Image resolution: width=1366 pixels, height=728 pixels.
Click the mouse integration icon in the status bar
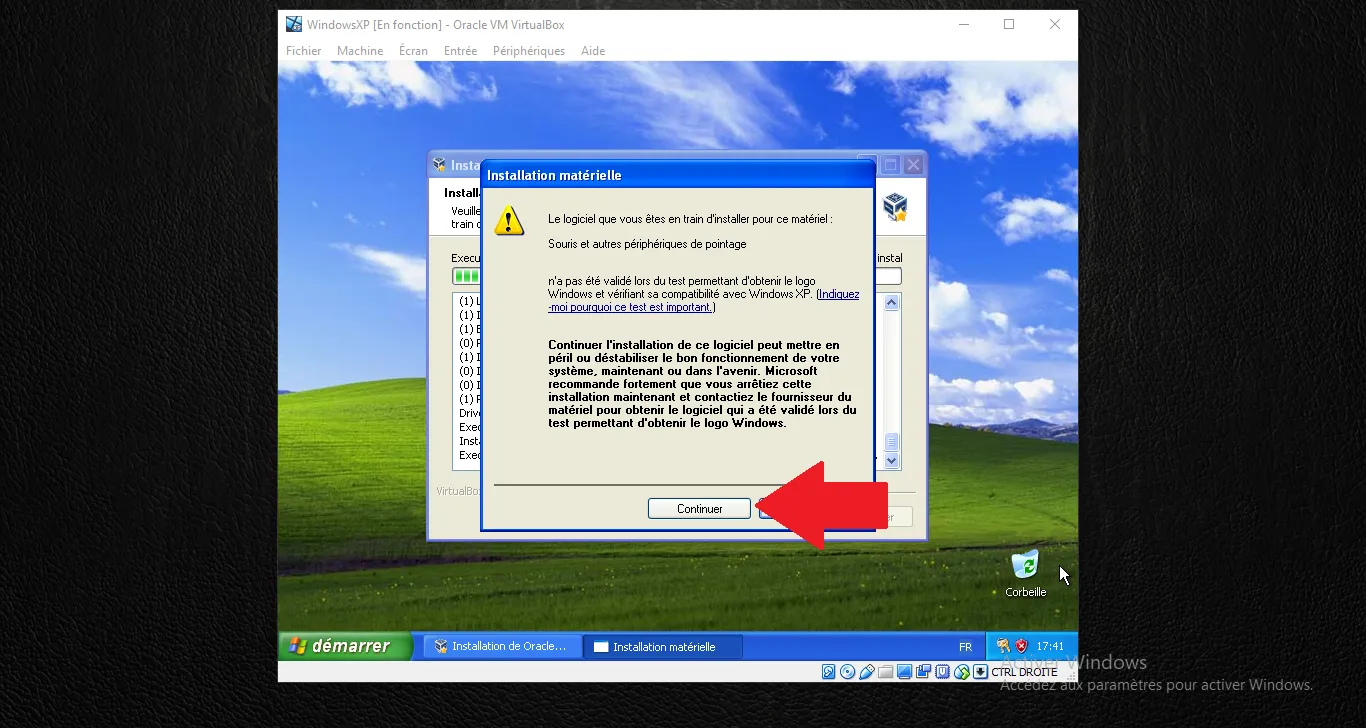pyautogui.click(x=961, y=671)
